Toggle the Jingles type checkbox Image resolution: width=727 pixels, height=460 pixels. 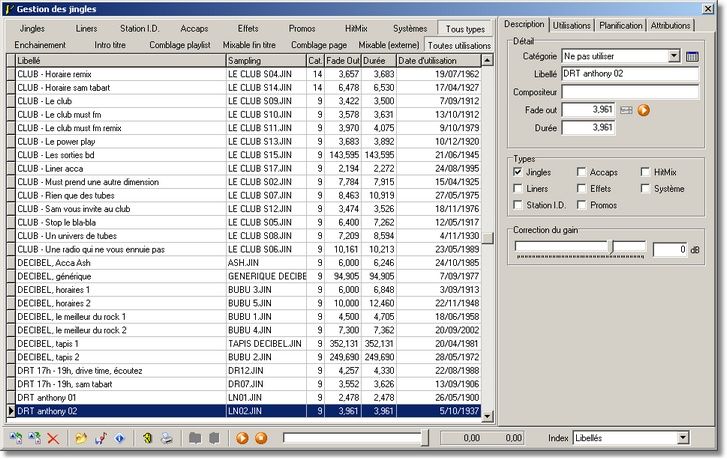point(518,172)
